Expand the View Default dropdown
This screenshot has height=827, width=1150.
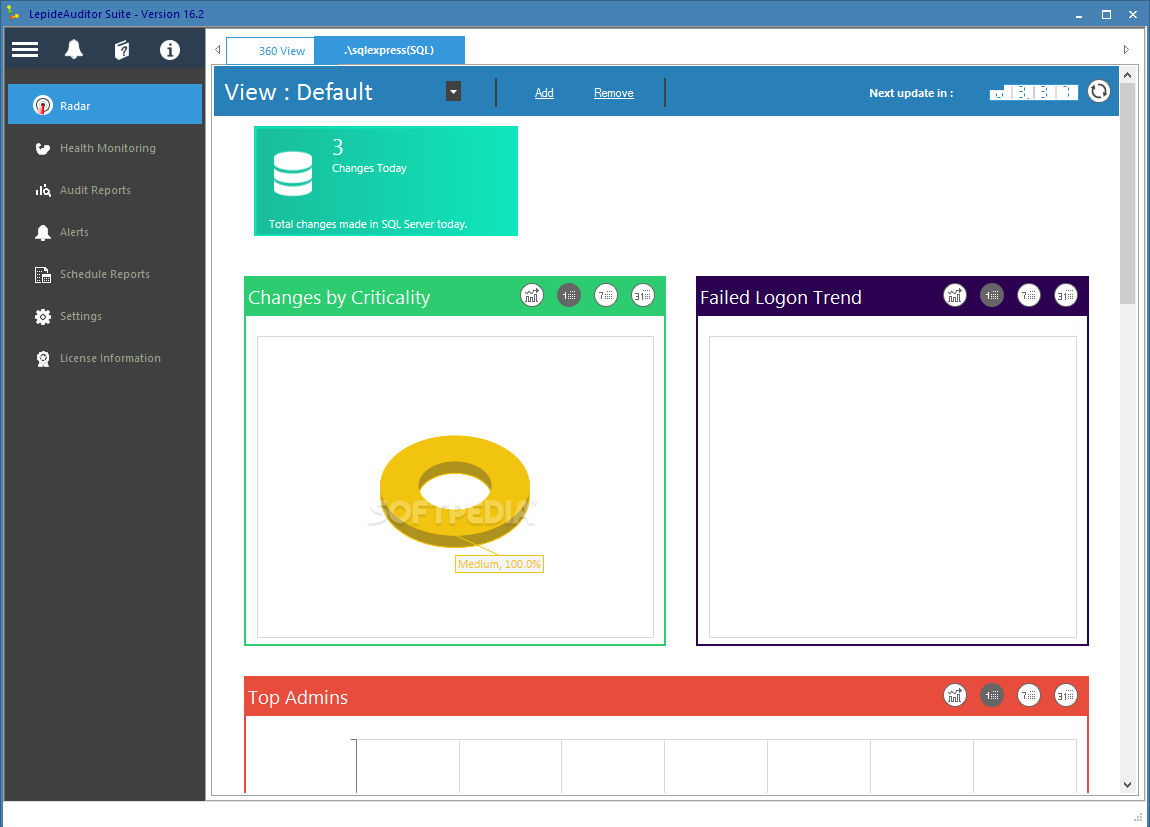click(x=453, y=92)
